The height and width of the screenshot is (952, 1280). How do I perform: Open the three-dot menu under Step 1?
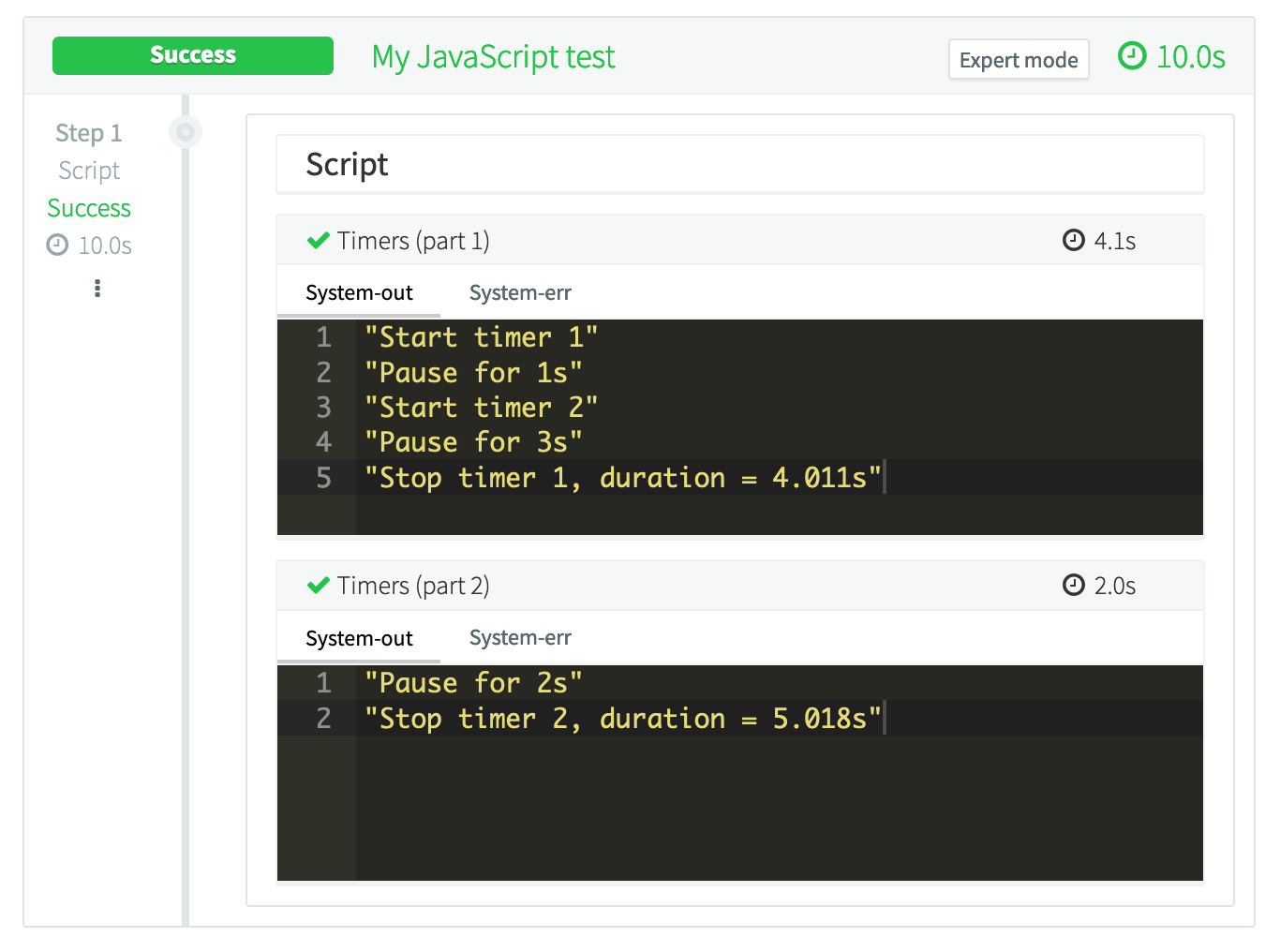(x=97, y=289)
